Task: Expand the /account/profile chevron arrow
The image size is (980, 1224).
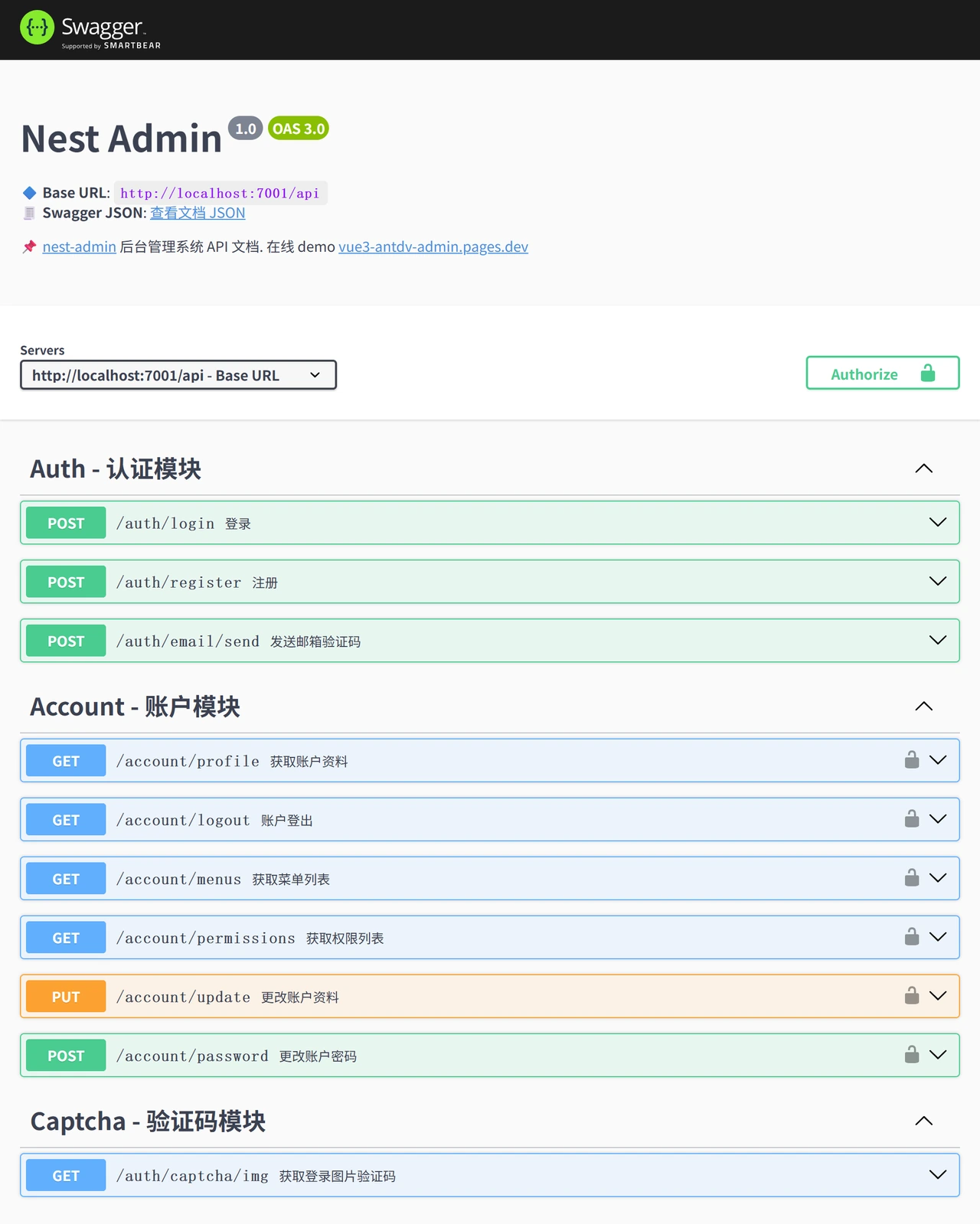Action: point(938,760)
